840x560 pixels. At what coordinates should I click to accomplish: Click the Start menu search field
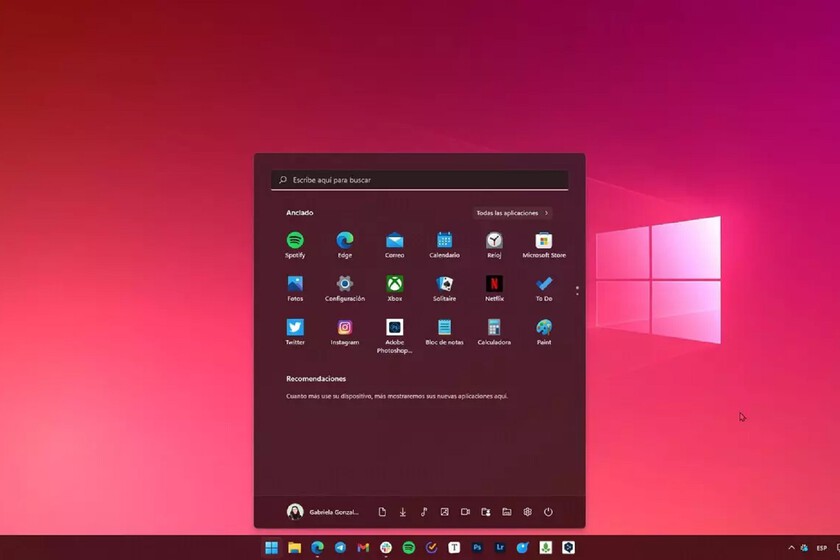click(420, 180)
